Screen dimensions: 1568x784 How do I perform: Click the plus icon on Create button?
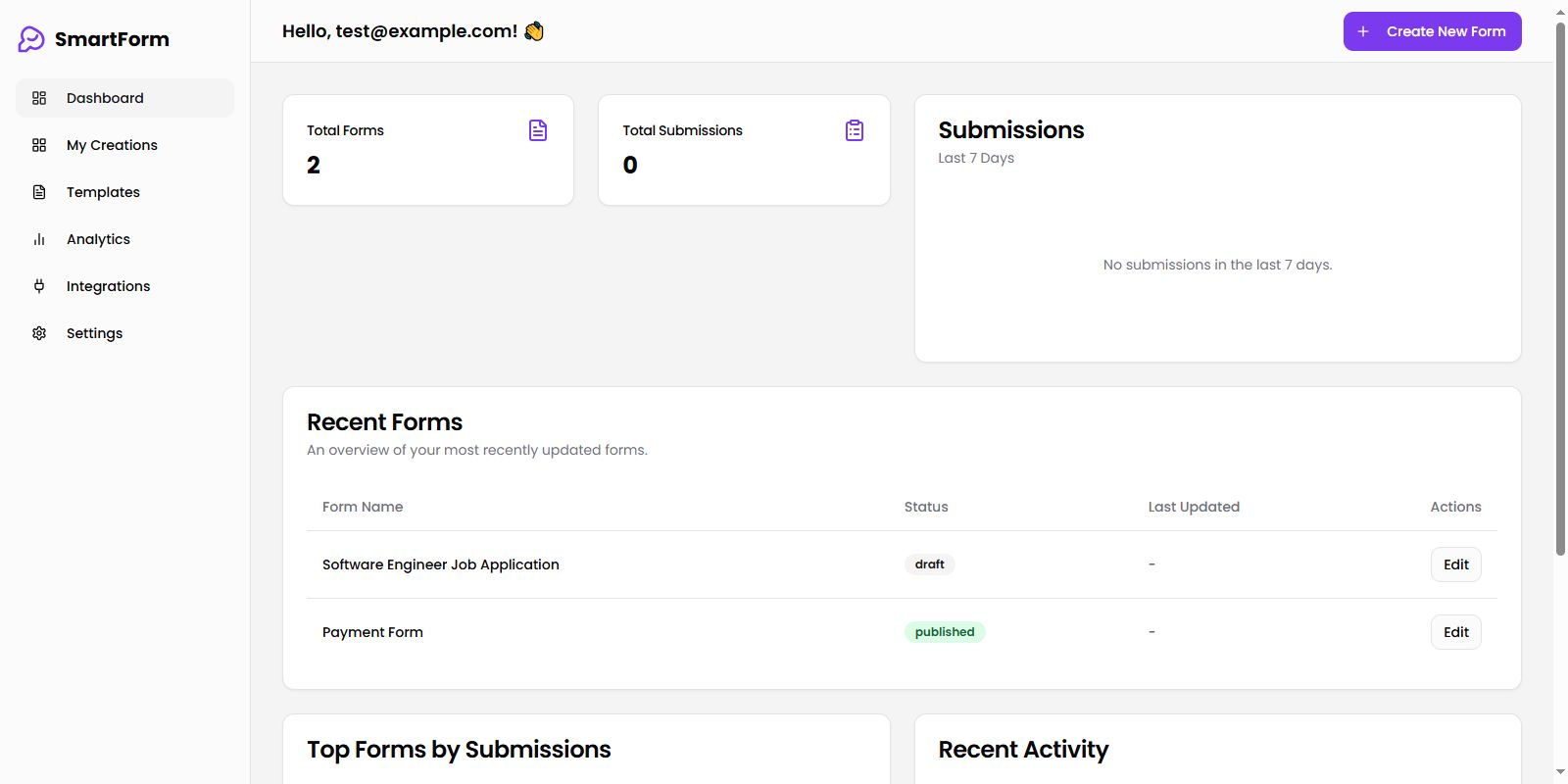(x=1363, y=31)
